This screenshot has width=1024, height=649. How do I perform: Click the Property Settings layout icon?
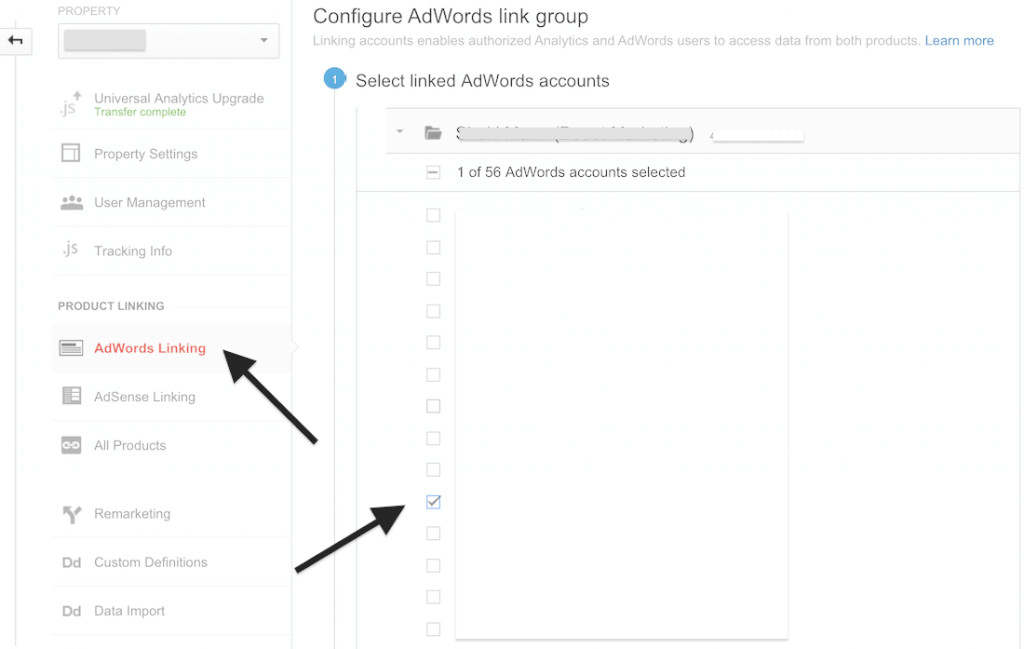71,153
